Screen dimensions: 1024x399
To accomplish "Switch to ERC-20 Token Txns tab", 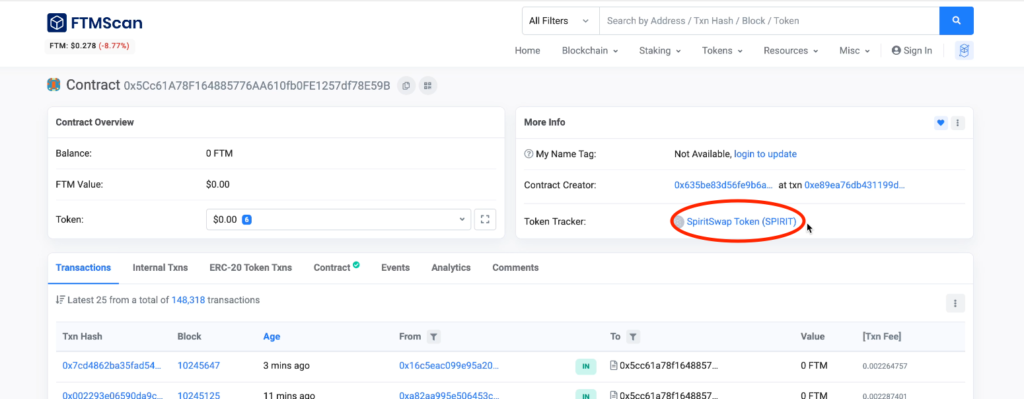I will click(251, 268).
